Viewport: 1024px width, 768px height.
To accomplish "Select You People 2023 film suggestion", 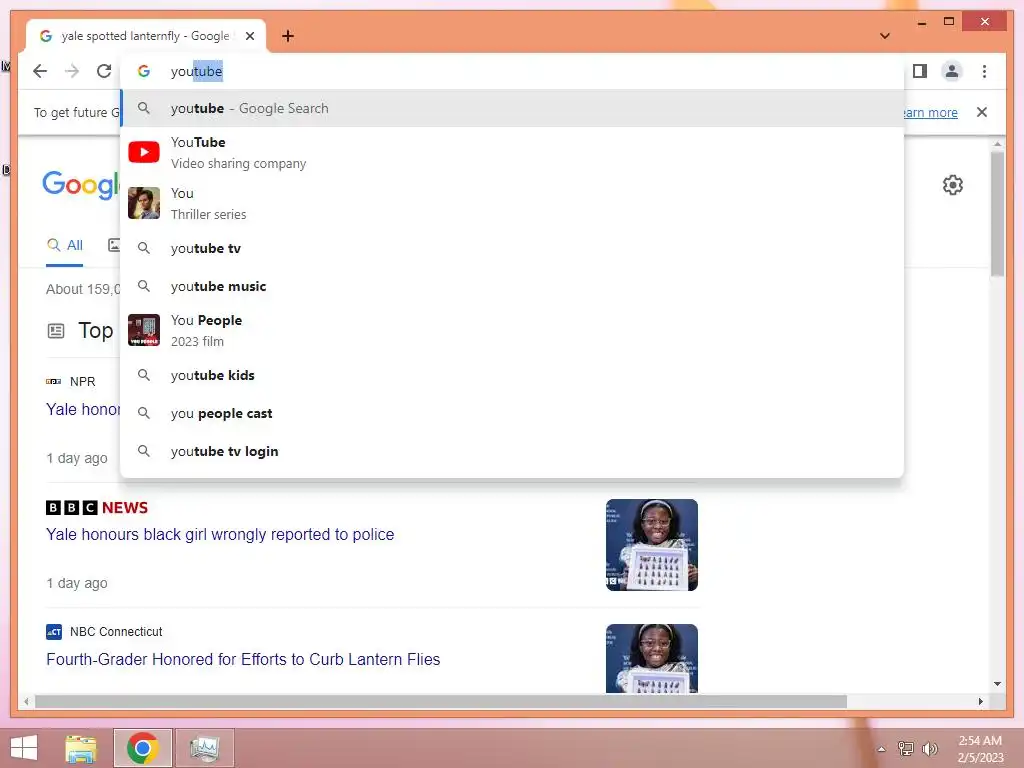I will click(513, 330).
